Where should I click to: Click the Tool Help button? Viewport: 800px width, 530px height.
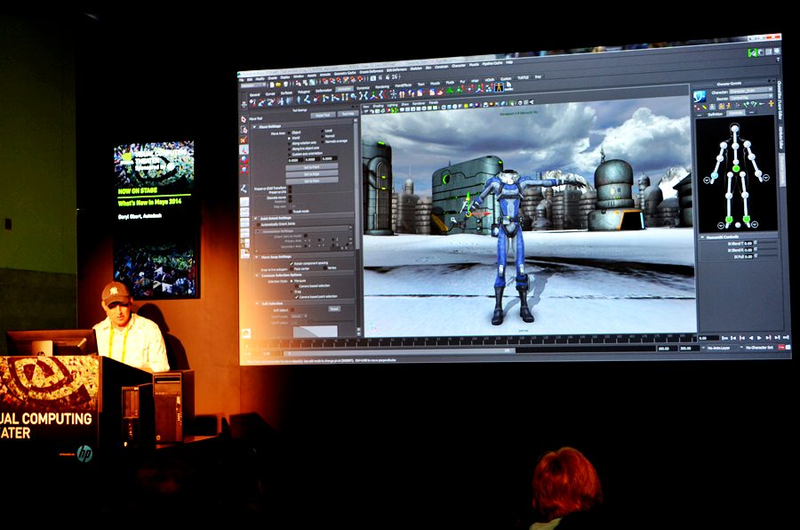coord(348,114)
